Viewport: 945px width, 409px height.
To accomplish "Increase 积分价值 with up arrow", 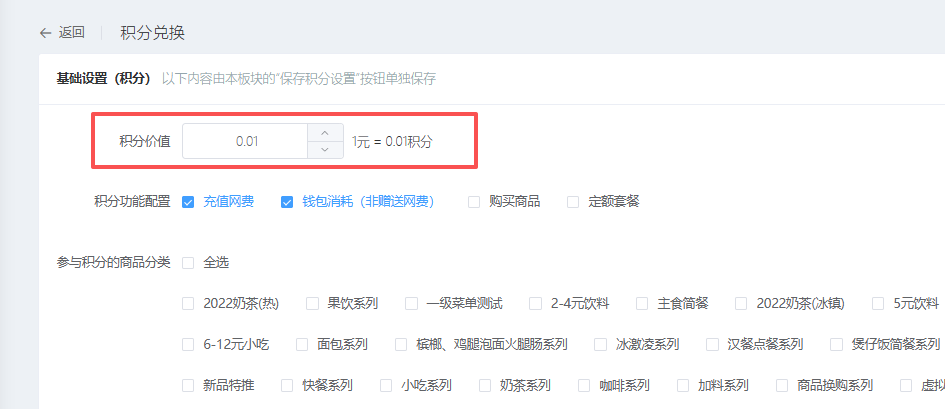I will [x=325, y=133].
